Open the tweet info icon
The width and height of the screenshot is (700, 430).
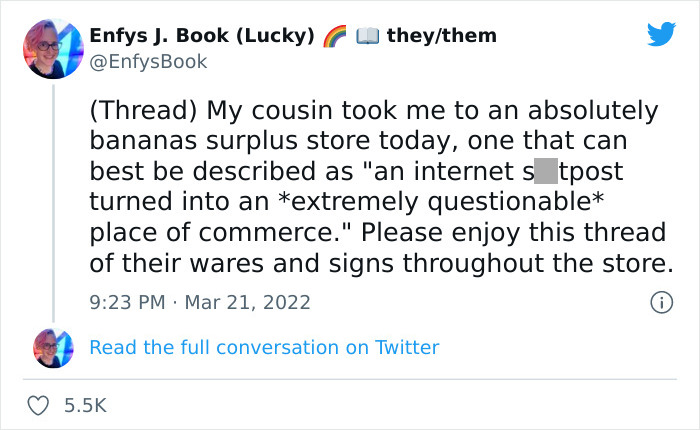(x=659, y=301)
